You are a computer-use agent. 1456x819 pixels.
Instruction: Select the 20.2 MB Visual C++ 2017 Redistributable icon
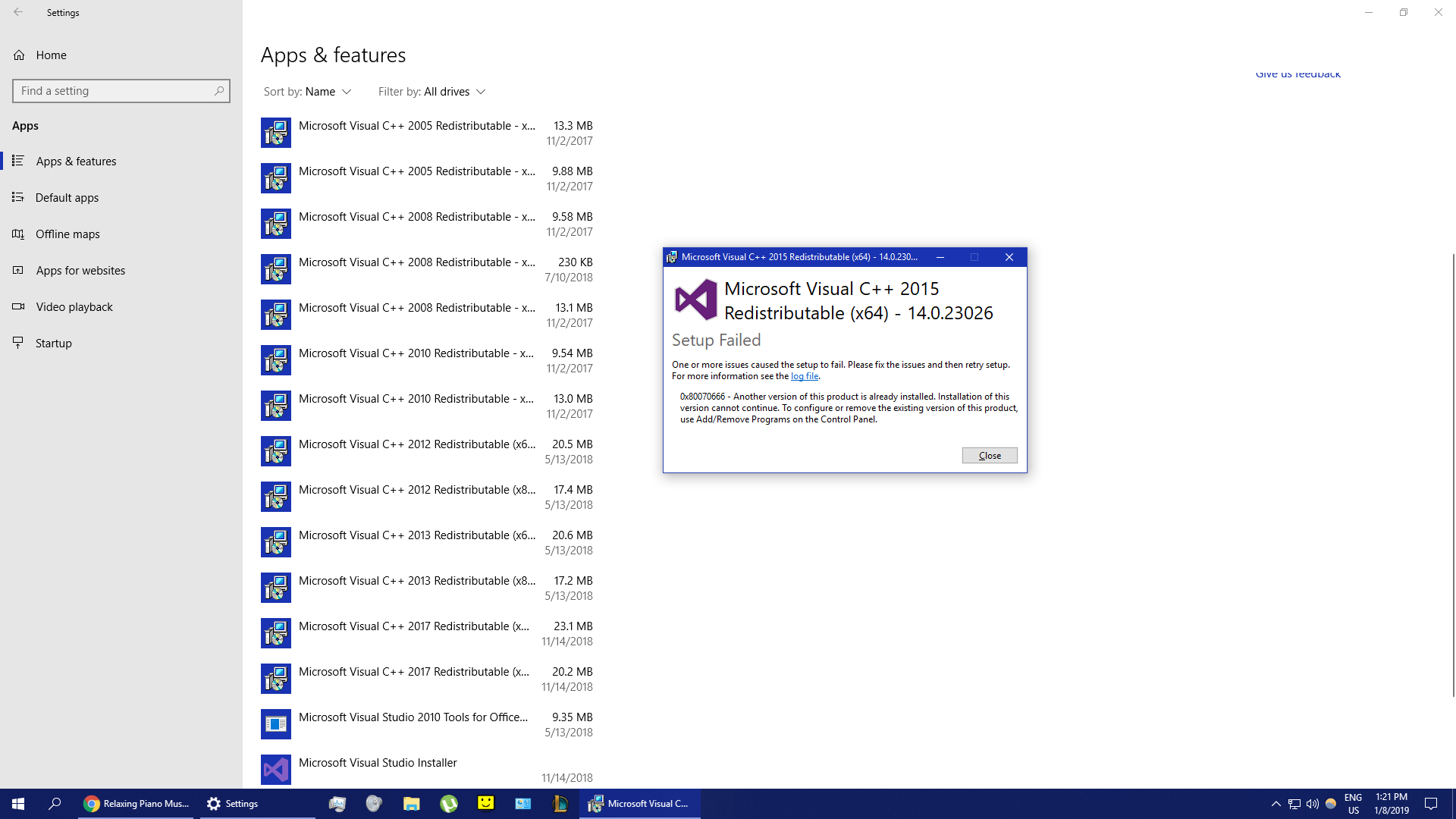click(x=276, y=679)
